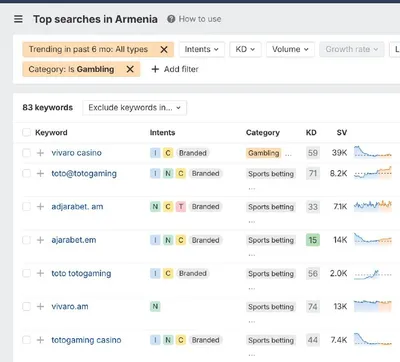Check the box for toto@totogaming row
Image resolution: width=400 pixels, height=362 pixels.
pos(26,173)
